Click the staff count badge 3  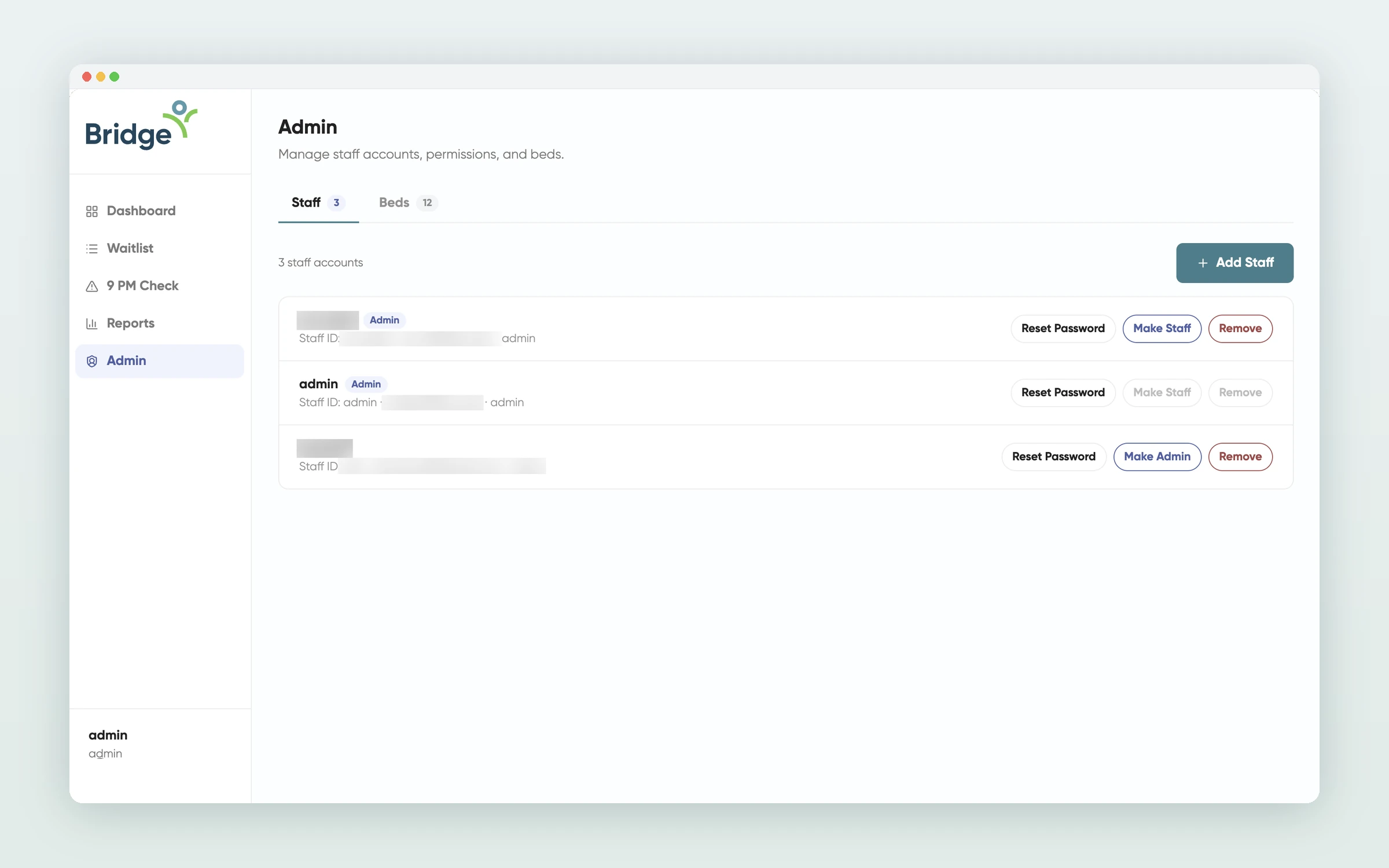(336, 203)
